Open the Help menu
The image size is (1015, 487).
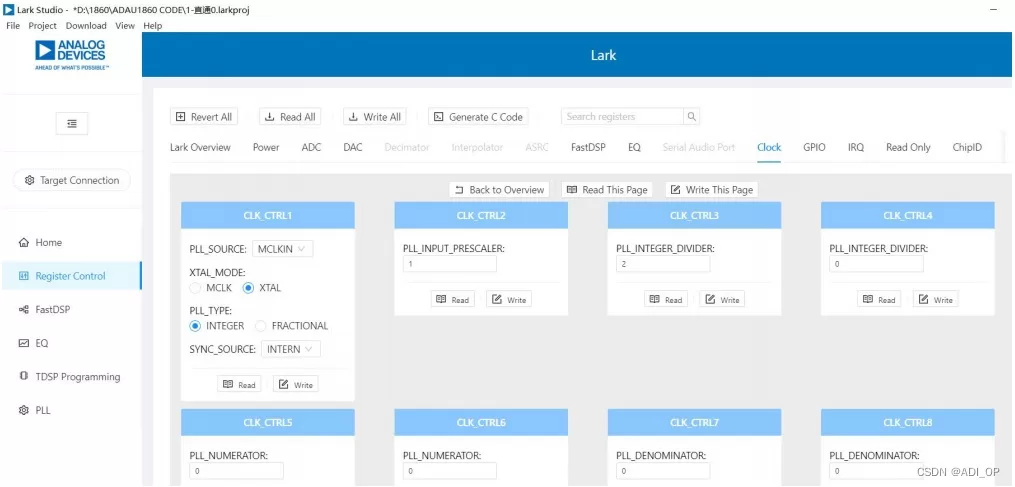point(153,26)
